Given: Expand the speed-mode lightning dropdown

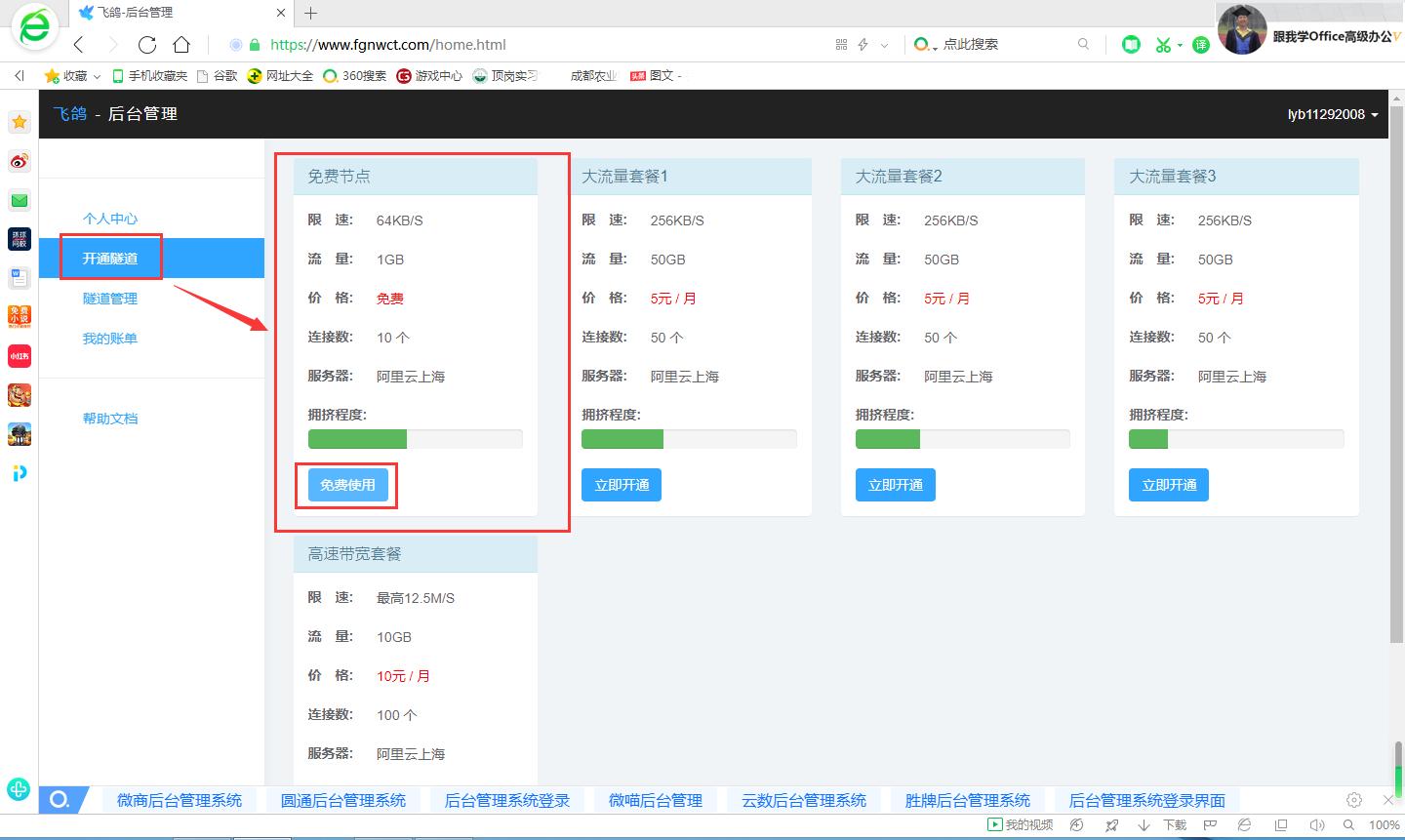Looking at the screenshot, I should [882, 44].
